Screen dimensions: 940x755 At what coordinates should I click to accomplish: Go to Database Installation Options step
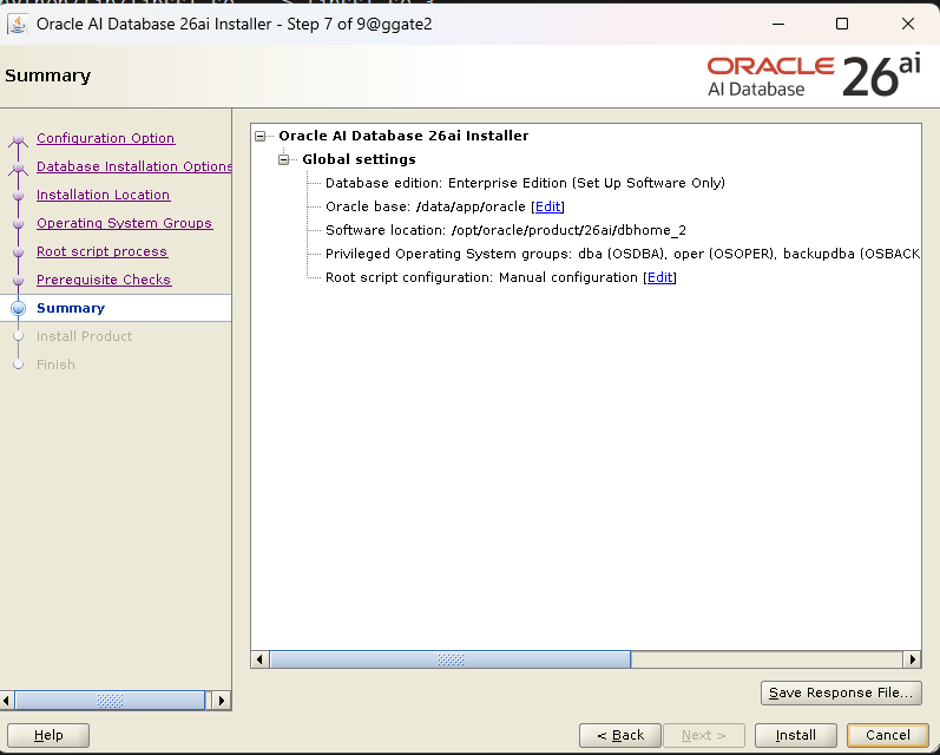pos(134,166)
